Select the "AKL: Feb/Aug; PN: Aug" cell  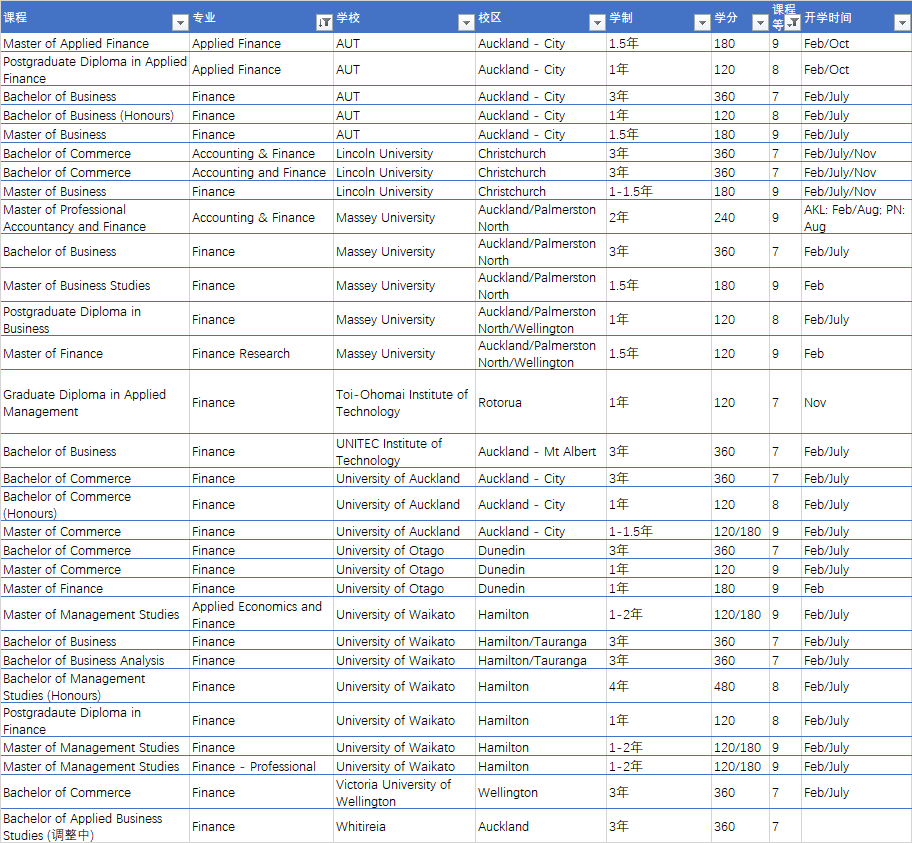[856, 218]
